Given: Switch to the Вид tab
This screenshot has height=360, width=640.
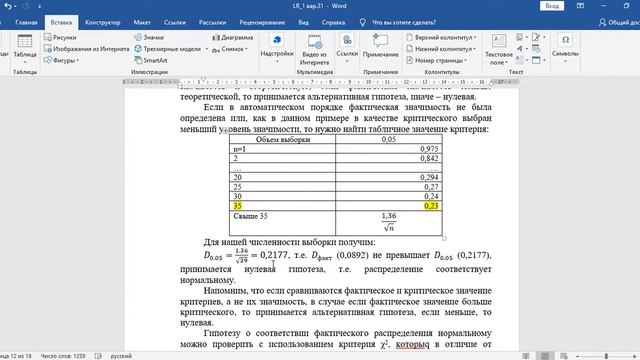Looking at the screenshot, I should coord(303,22).
